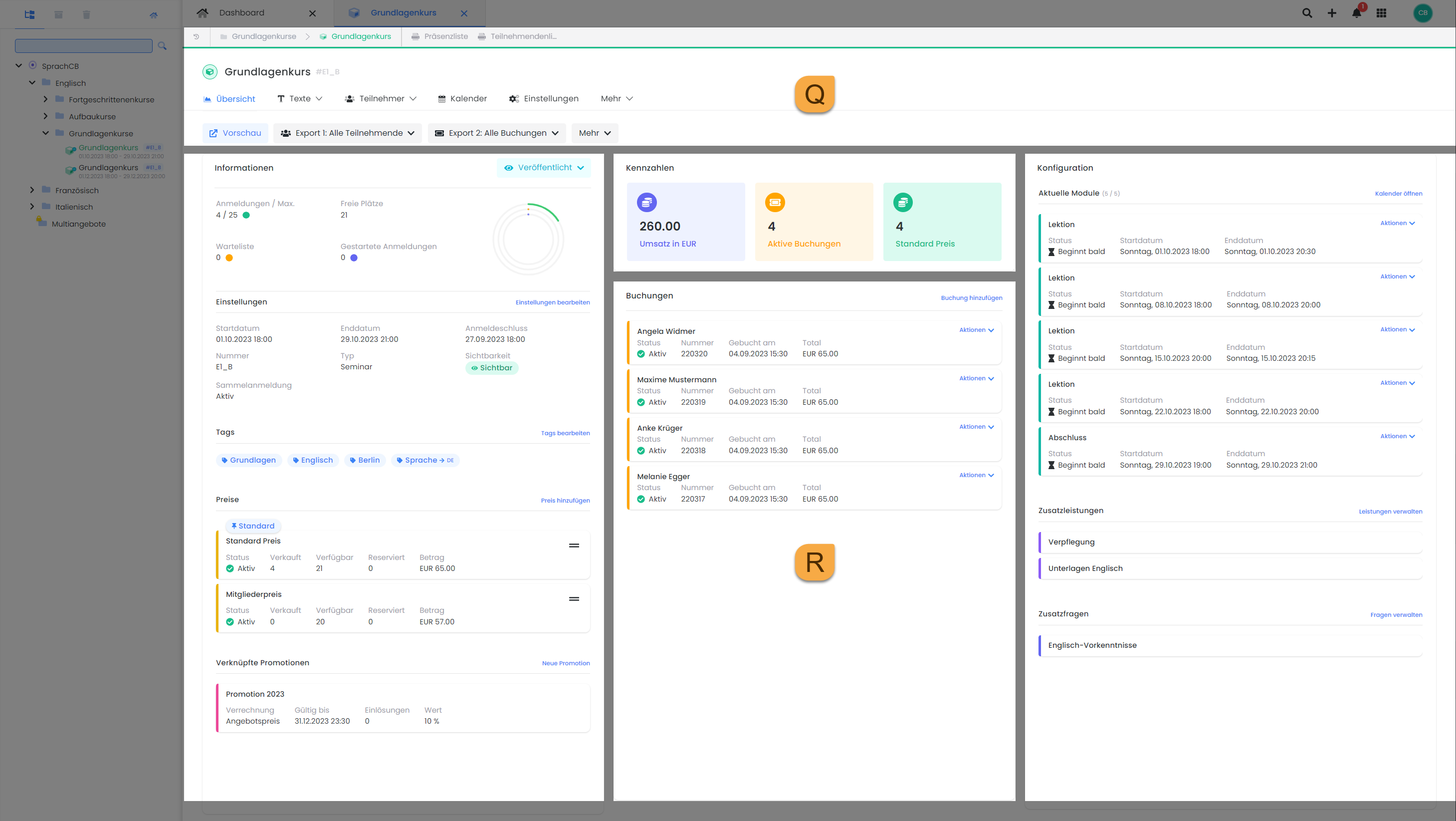Viewport: 1456px width, 821px height.
Task: Toggle the Sichtbar visibility badge
Action: [492, 367]
